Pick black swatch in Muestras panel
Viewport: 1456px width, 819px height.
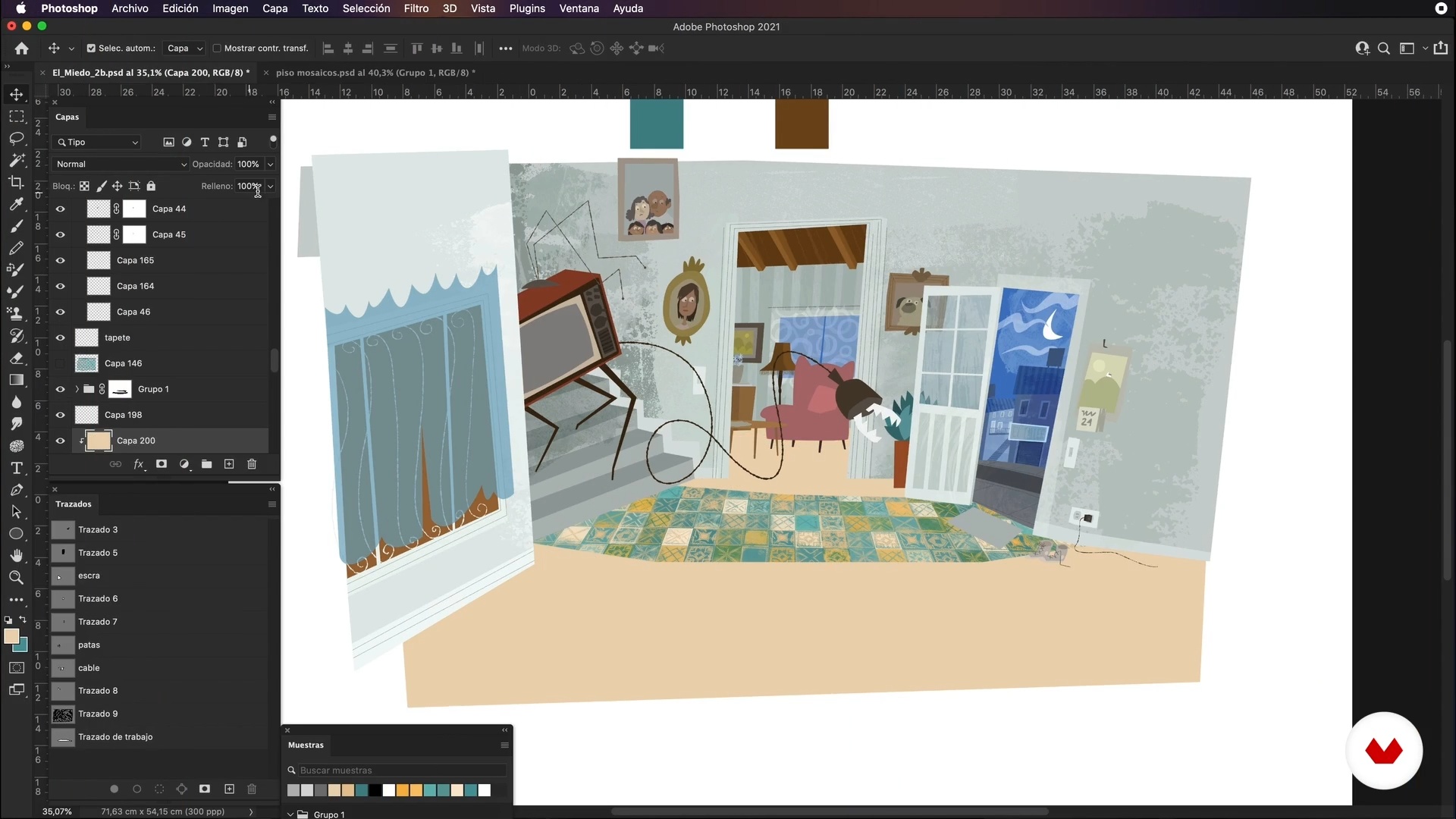pos(375,791)
